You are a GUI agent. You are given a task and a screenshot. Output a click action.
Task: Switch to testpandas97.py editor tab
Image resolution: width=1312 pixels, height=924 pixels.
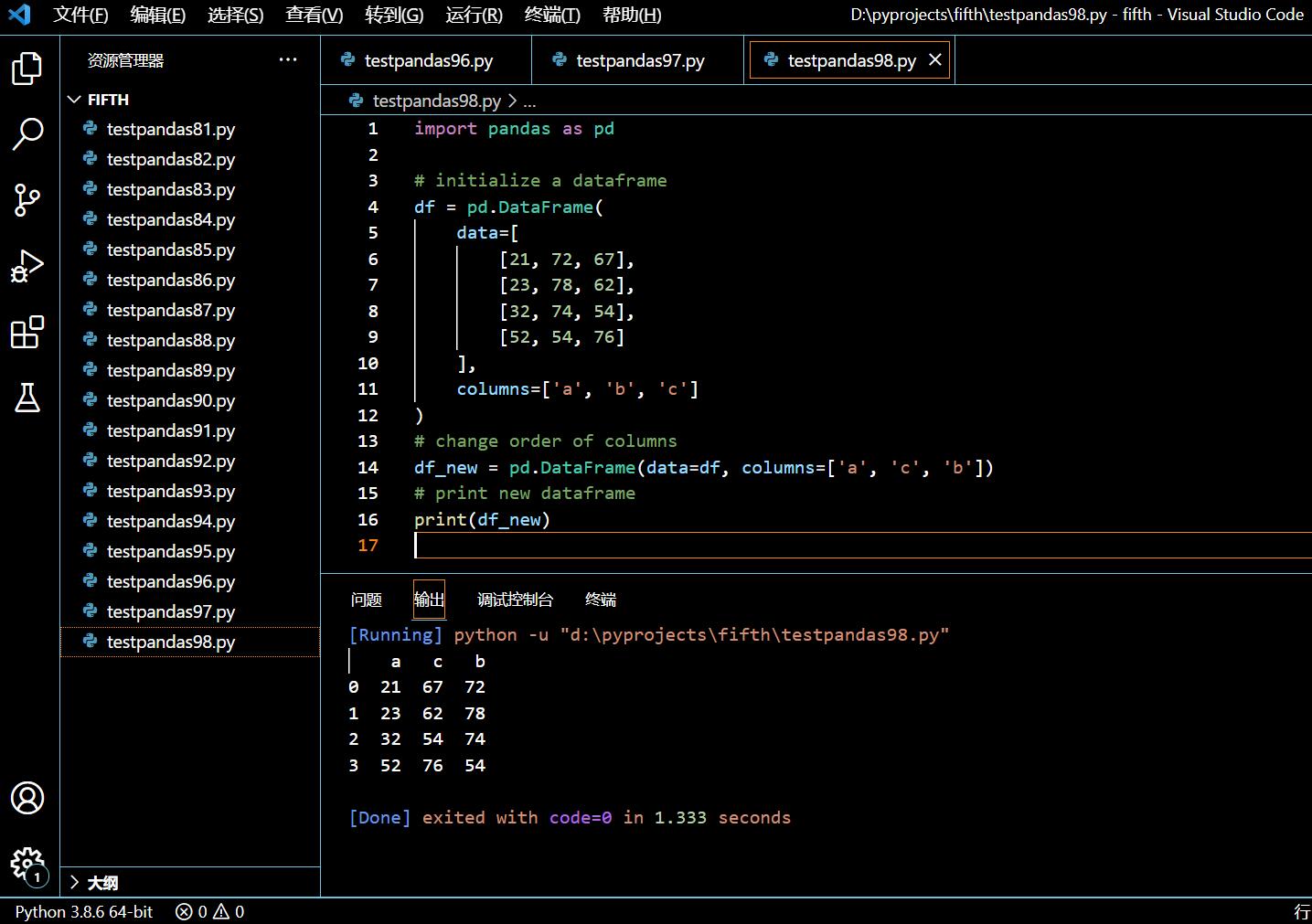point(638,60)
